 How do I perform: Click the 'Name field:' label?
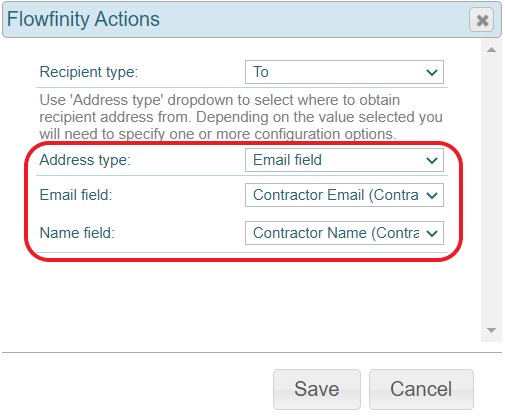pyautogui.click(x=77, y=233)
